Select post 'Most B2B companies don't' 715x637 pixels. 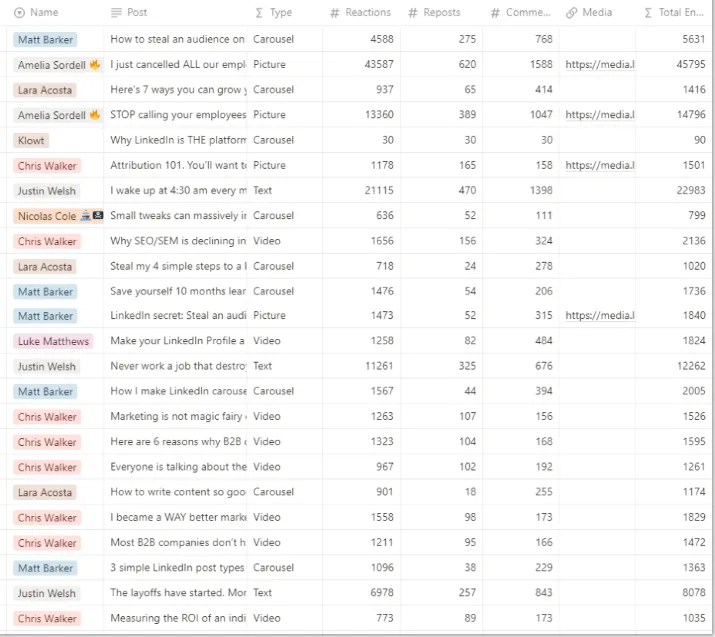click(x=178, y=543)
